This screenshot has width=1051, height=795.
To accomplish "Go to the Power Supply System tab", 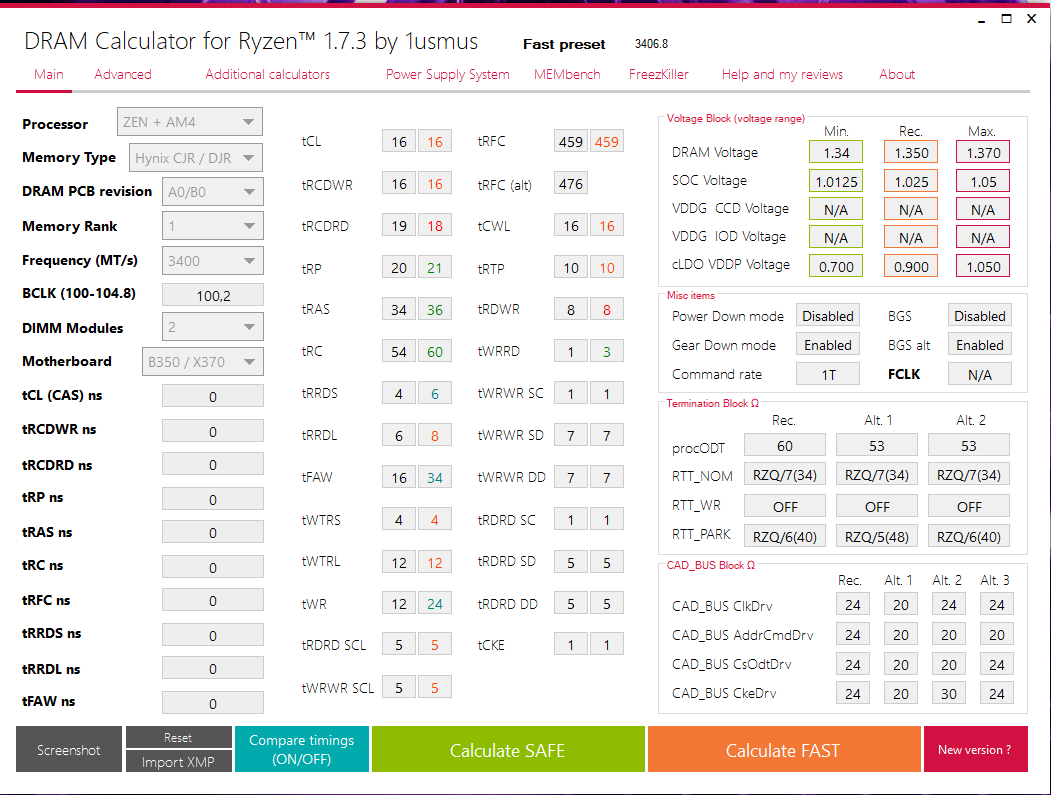I will [448, 74].
